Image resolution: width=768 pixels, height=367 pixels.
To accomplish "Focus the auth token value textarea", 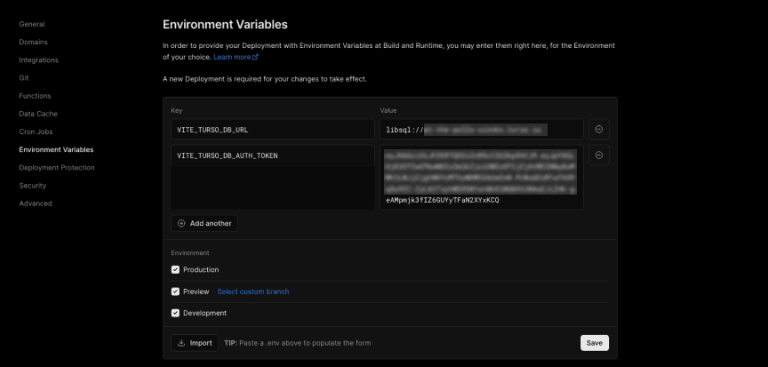I will pos(481,177).
